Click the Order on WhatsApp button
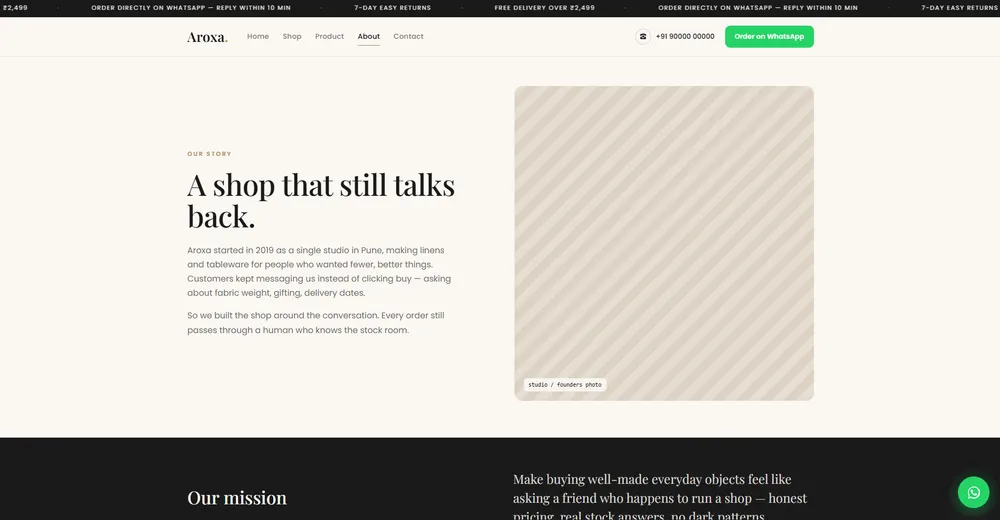 coord(769,36)
